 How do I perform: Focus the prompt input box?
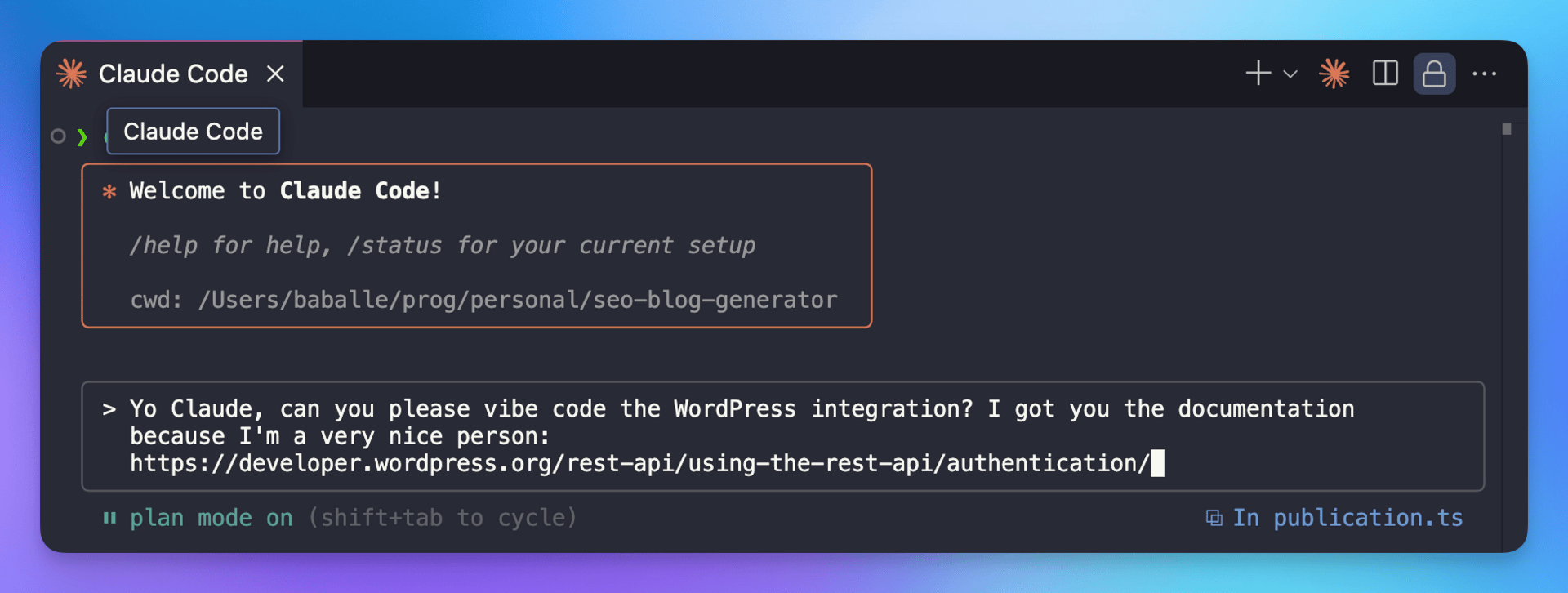click(x=782, y=436)
